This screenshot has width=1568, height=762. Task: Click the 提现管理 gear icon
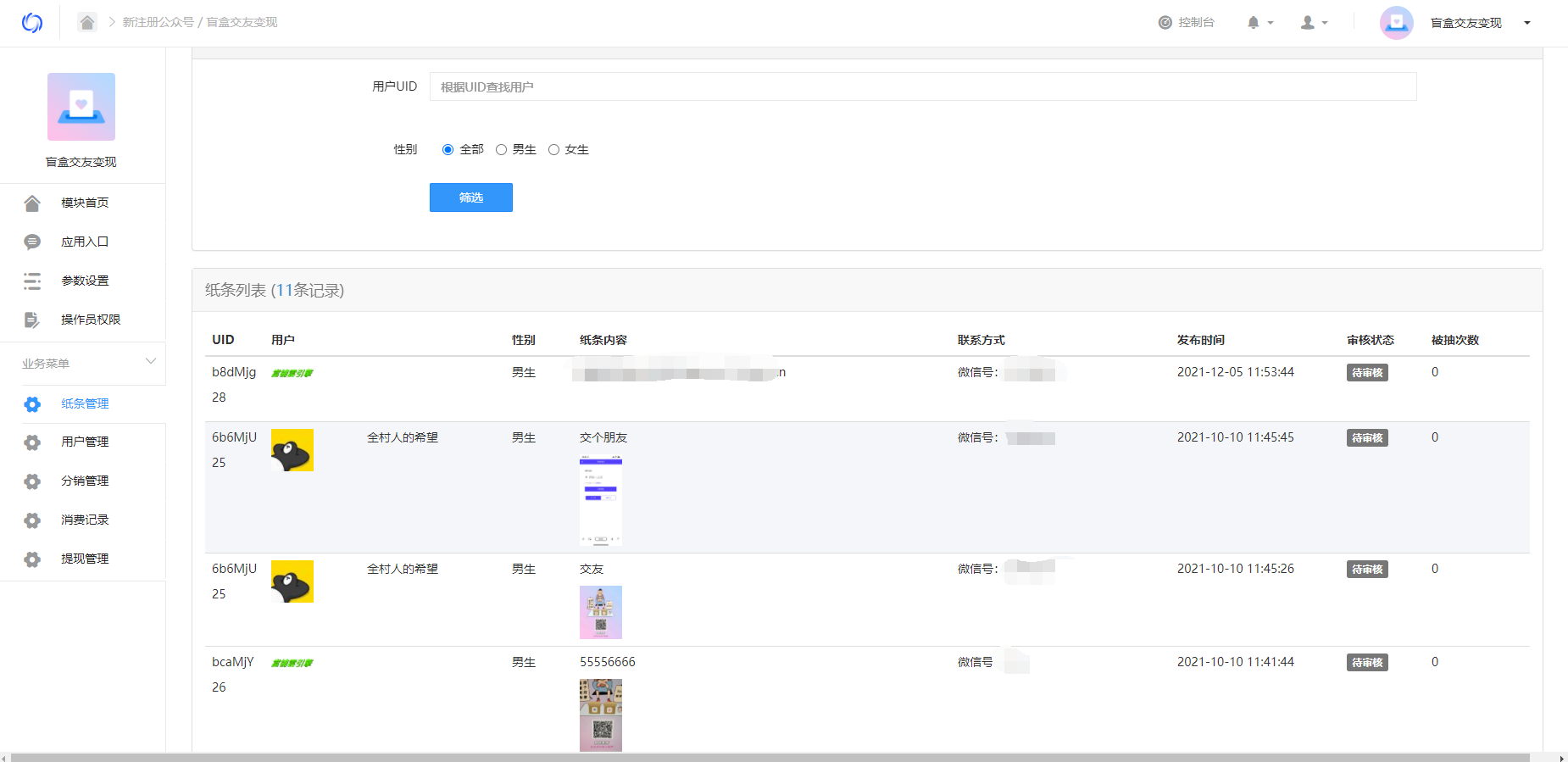[x=32, y=559]
